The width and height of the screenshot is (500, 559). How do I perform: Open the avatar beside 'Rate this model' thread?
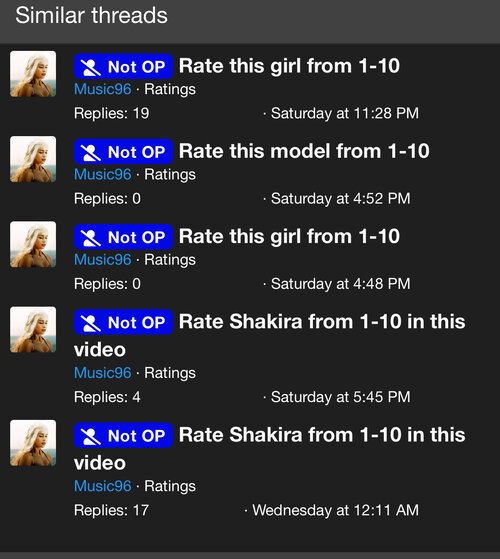coord(33,159)
